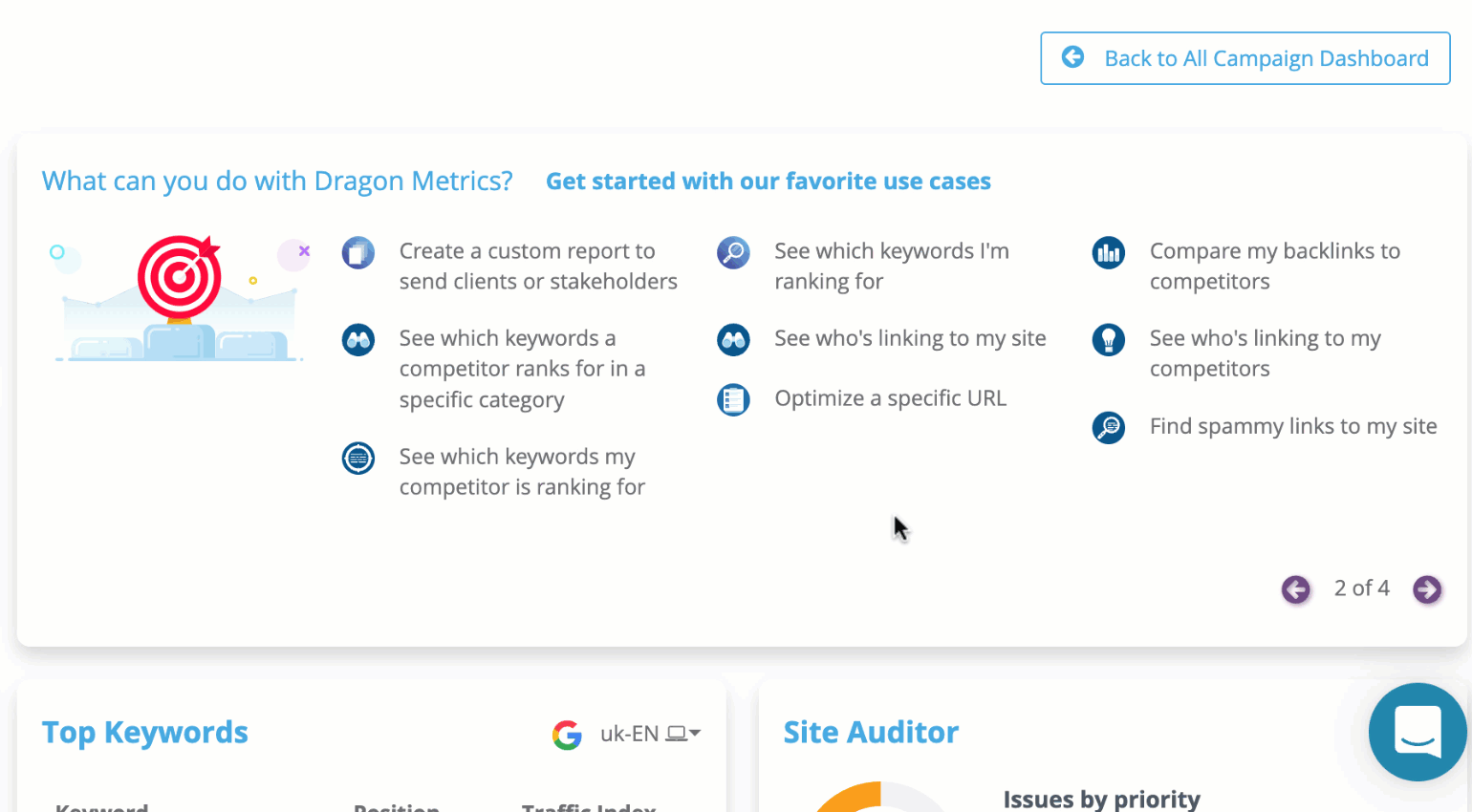Click the See who's linking to my site icon
This screenshot has width=1472, height=812.
733,340
